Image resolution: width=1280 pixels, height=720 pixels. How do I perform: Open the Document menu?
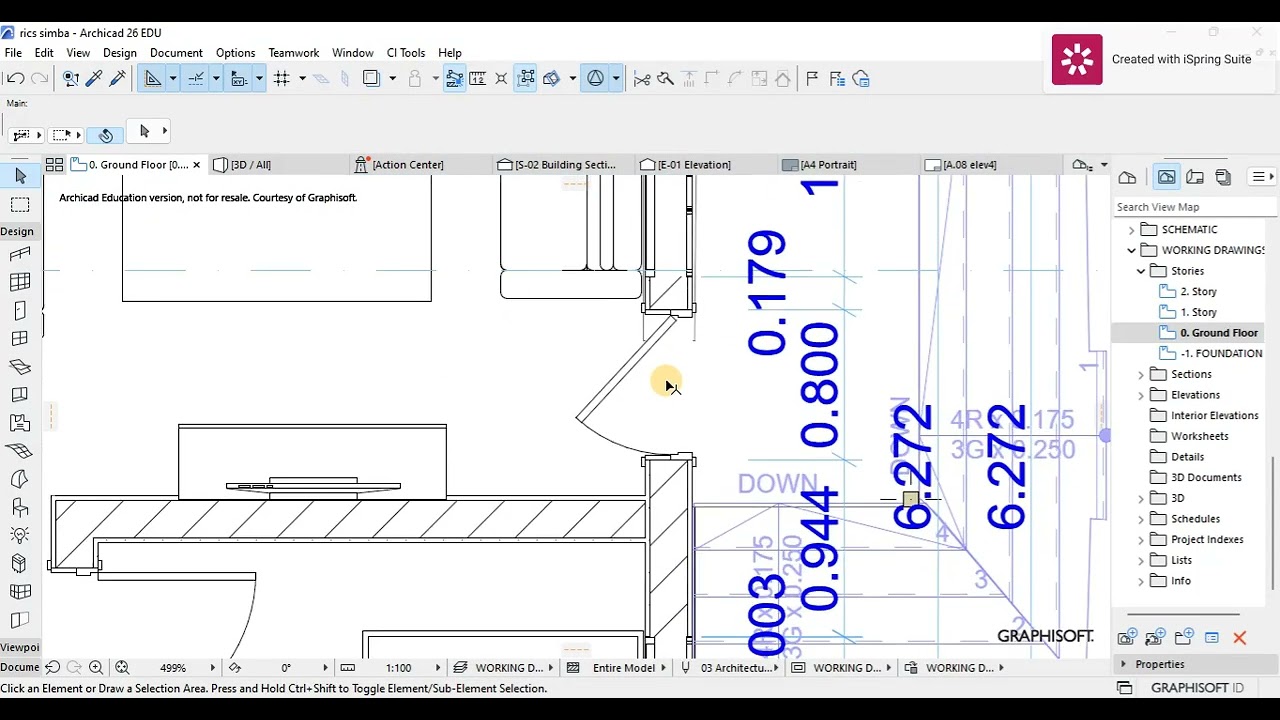(x=176, y=53)
